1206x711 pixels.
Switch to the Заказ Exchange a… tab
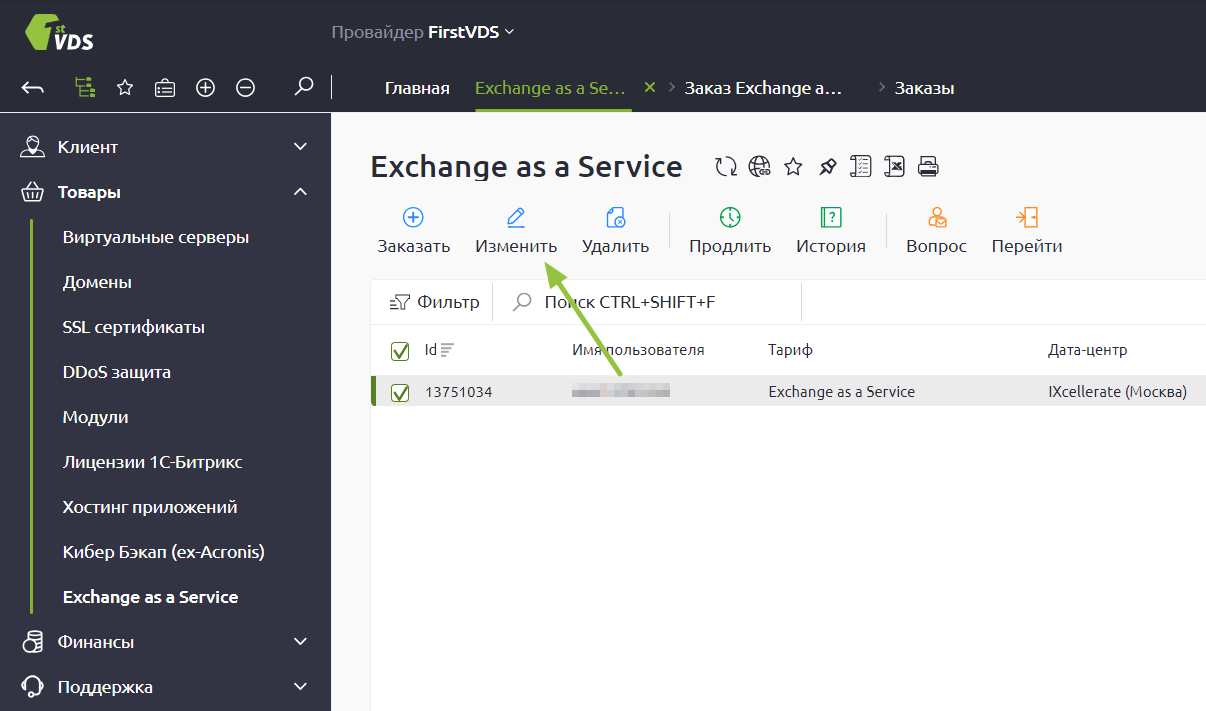[763, 88]
